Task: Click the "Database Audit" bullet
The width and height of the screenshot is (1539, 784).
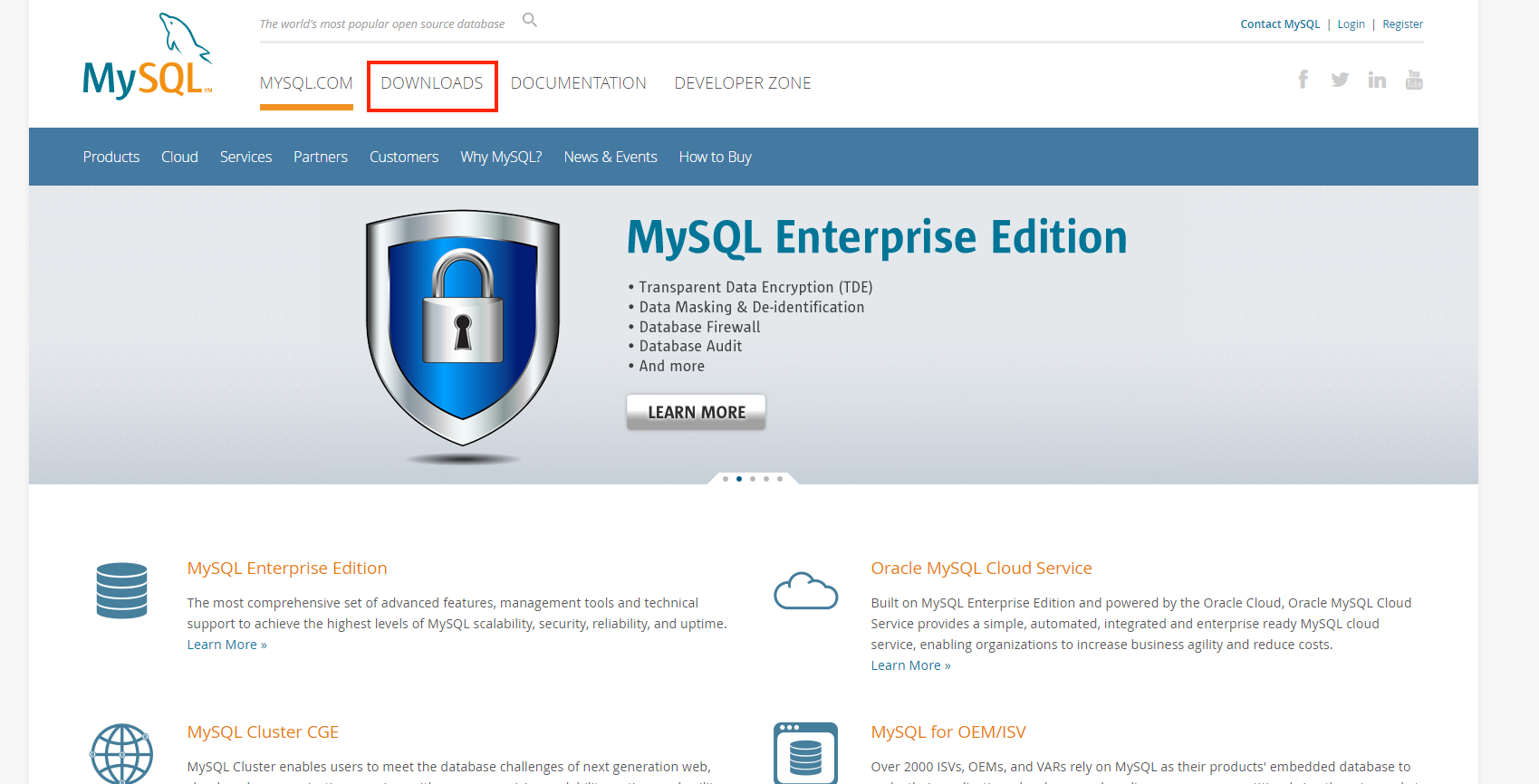Action: [x=686, y=346]
